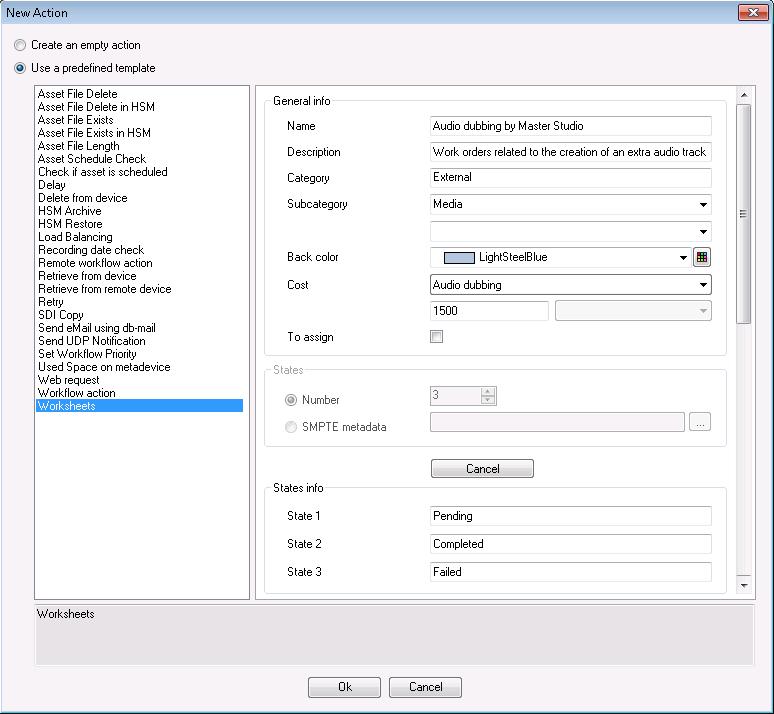Click the SMPTE metadata browse button
The image size is (774, 714).
tap(700, 423)
